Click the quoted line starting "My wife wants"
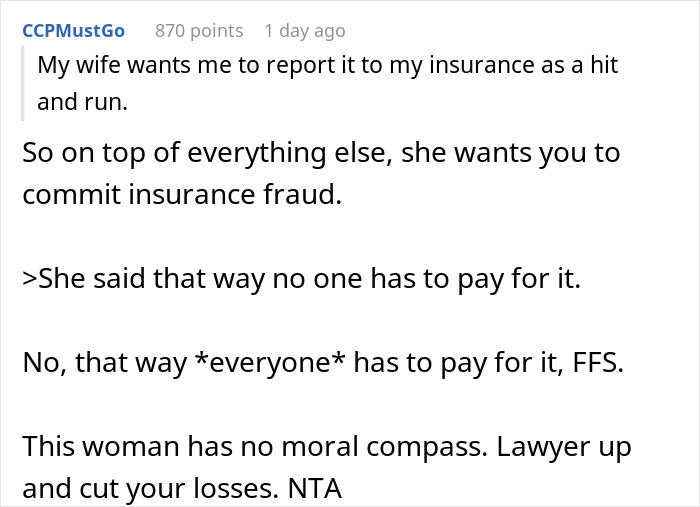 point(327,65)
